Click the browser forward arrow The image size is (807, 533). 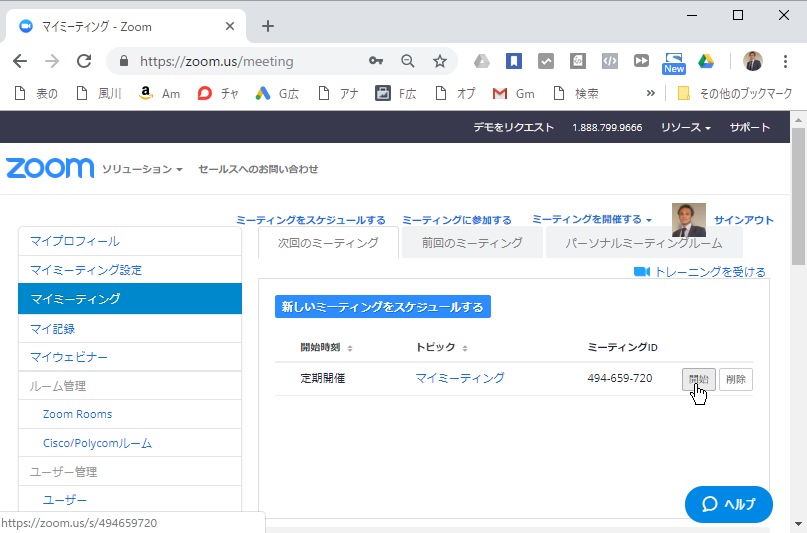pyautogui.click(x=51, y=61)
